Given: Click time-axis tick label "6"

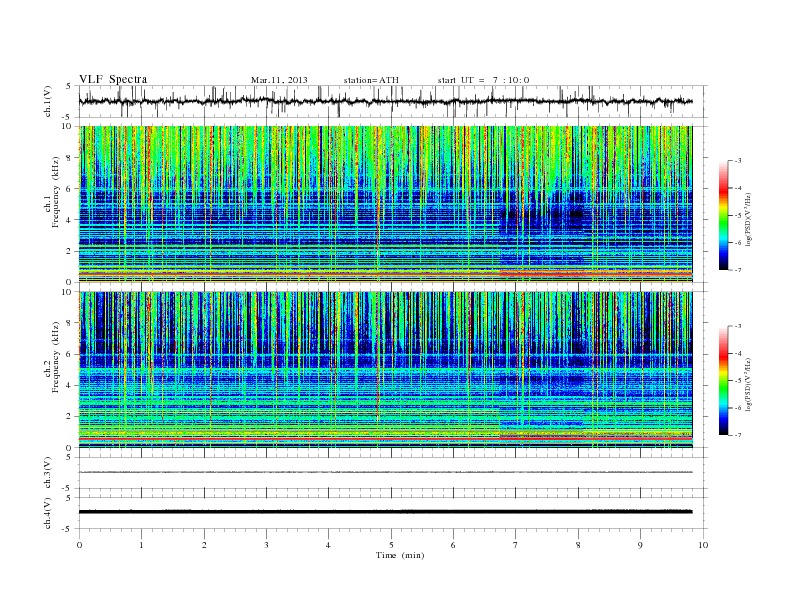Looking at the screenshot, I should point(453,545).
